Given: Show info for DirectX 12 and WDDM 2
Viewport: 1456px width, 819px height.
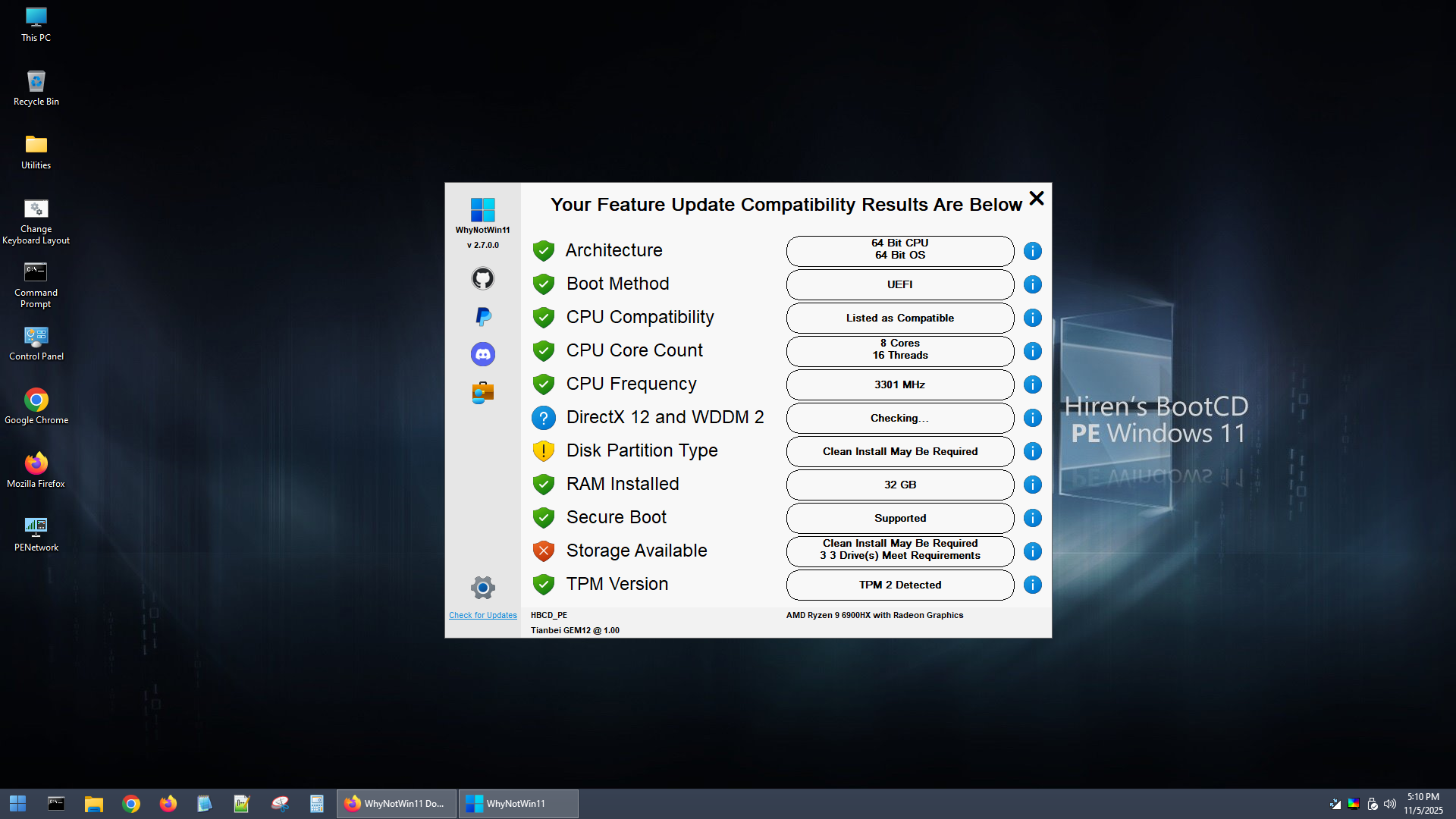Looking at the screenshot, I should click(x=1032, y=418).
